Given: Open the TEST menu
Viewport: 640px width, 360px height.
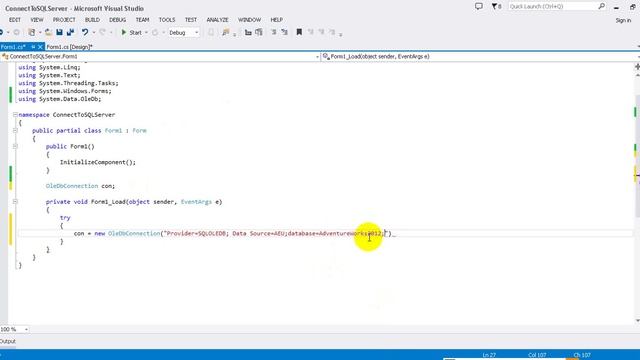Looking at the screenshot, I should coord(191,20).
